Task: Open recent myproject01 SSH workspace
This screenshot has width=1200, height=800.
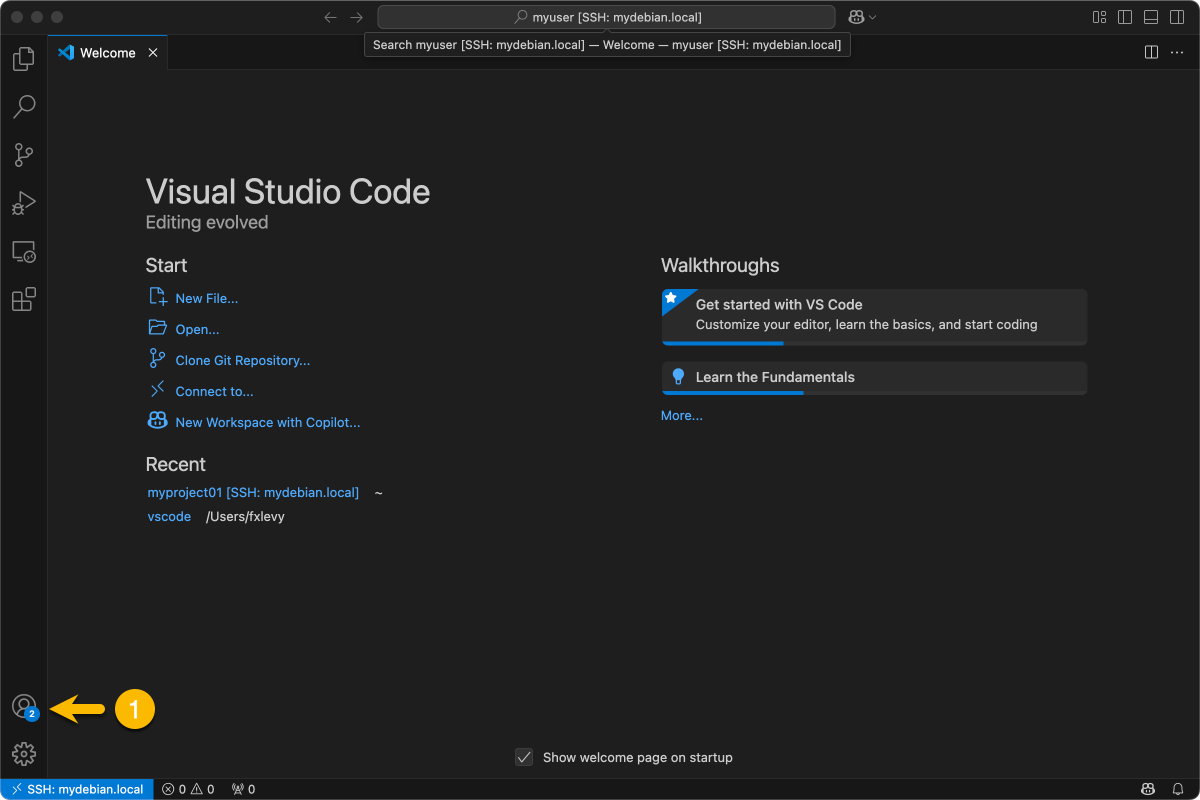Action: 252,492
